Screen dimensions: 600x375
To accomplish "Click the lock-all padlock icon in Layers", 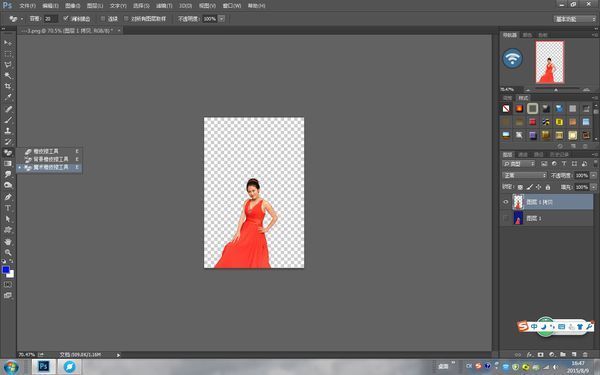I will point(548,187).
